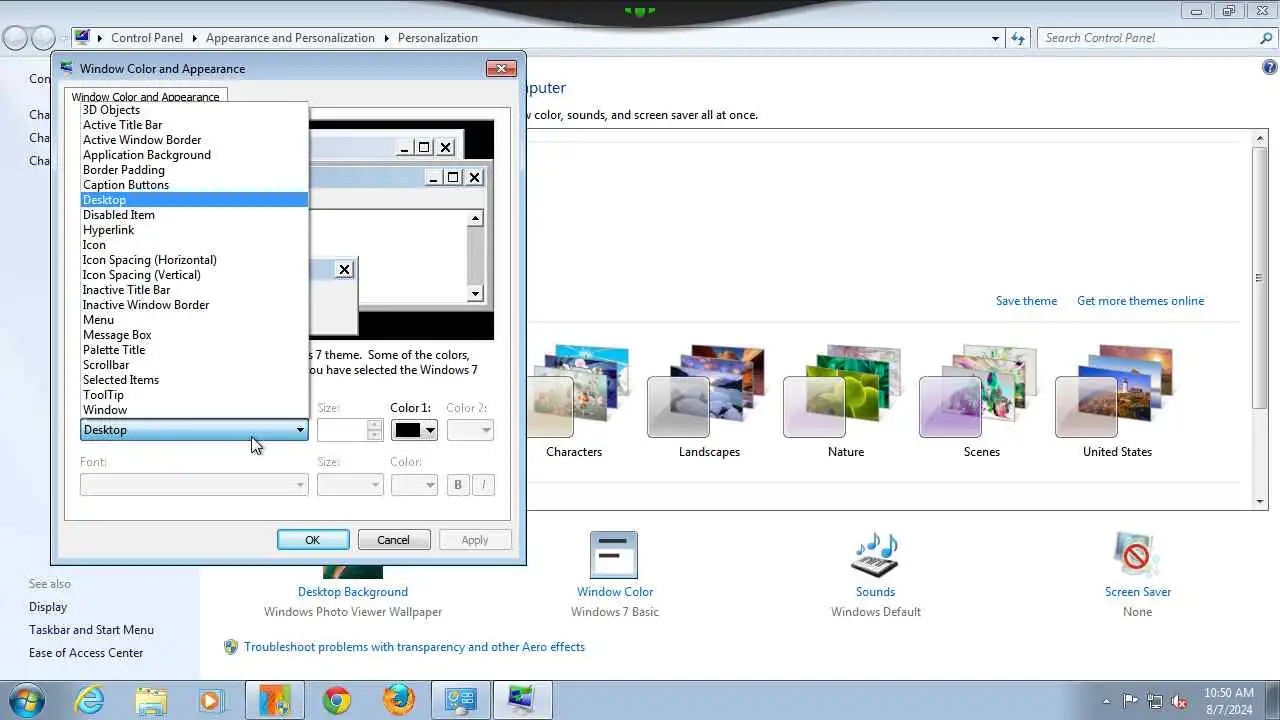This screenshot has height=720, width=1280.
Task: Show hidden tray icons arrow
Action: (1105, 701)
